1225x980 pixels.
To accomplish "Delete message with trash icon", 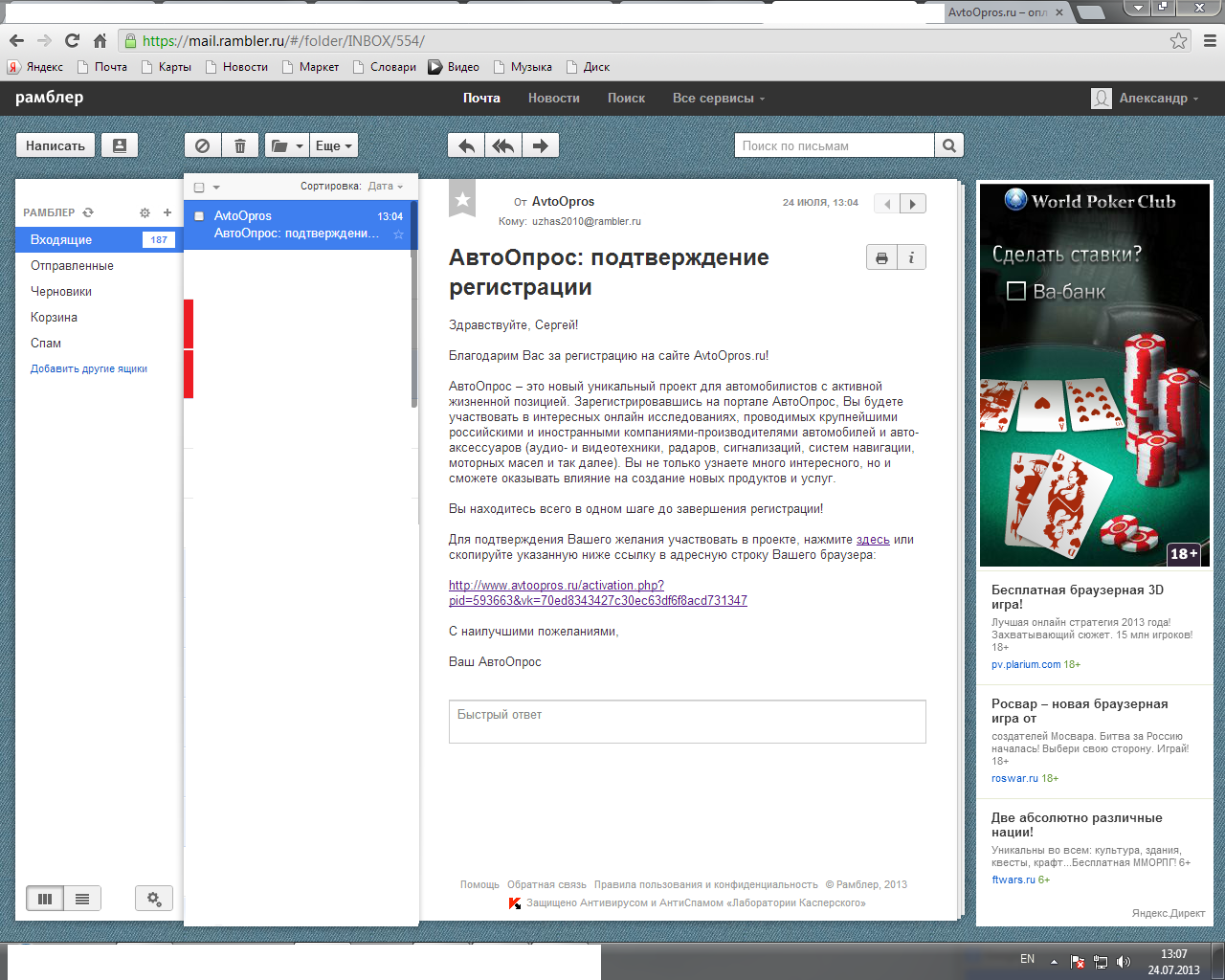I will (x=240, y=145).
